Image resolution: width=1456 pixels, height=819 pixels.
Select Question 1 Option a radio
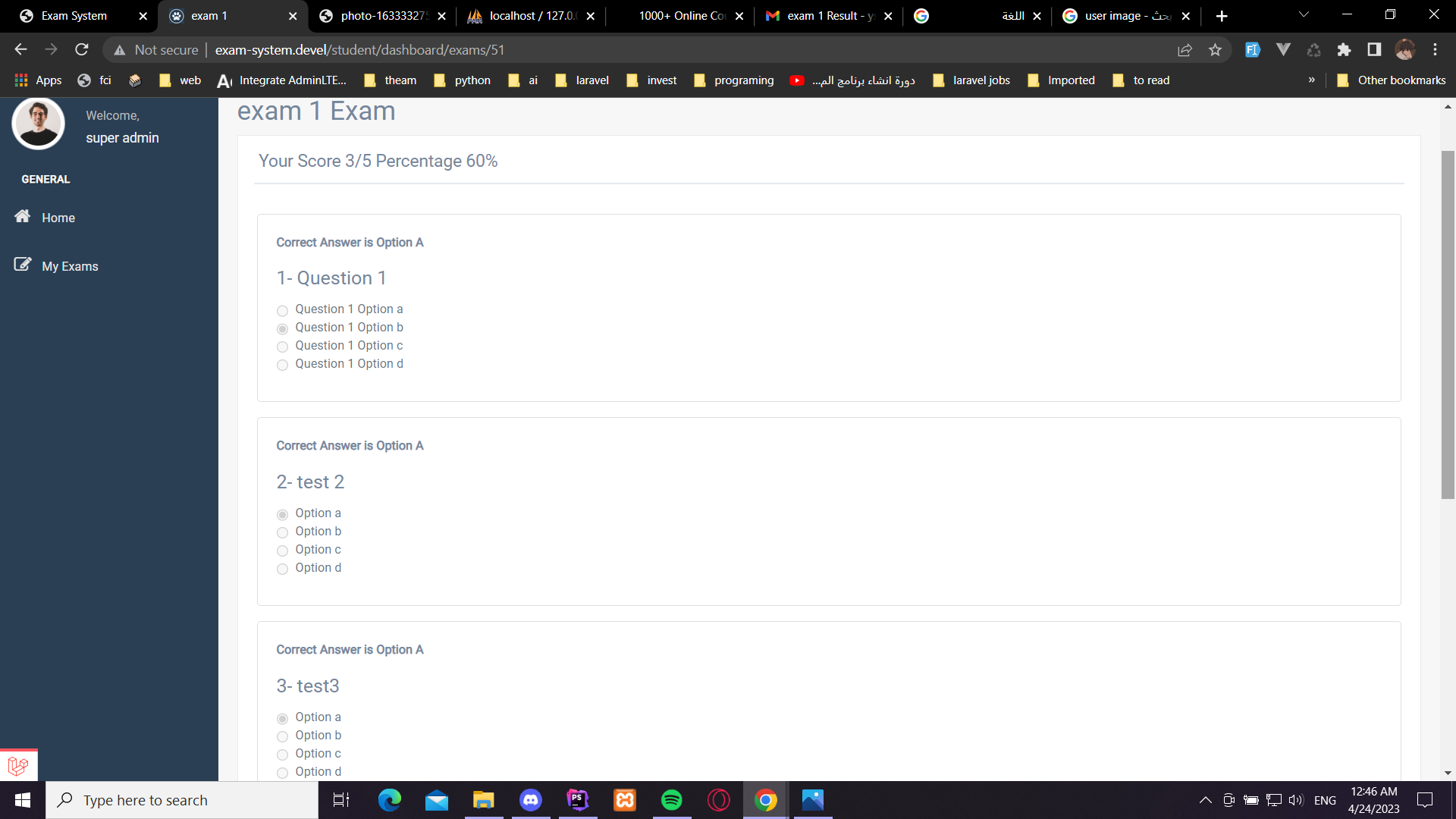point(282,310)
